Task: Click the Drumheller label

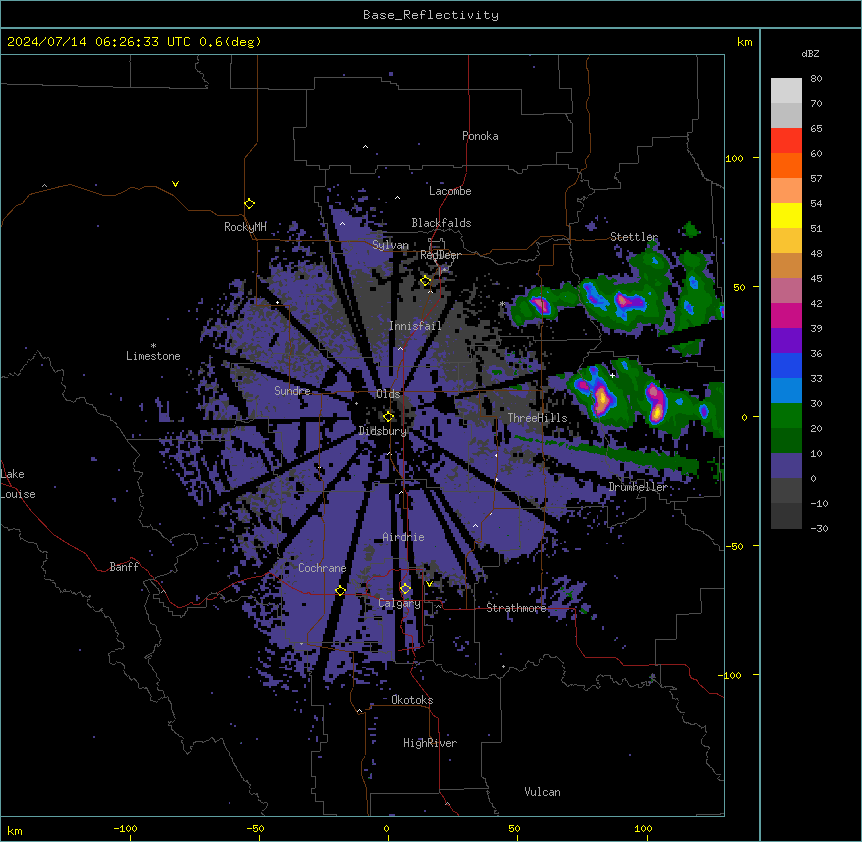Action: (x=638, y=487)
